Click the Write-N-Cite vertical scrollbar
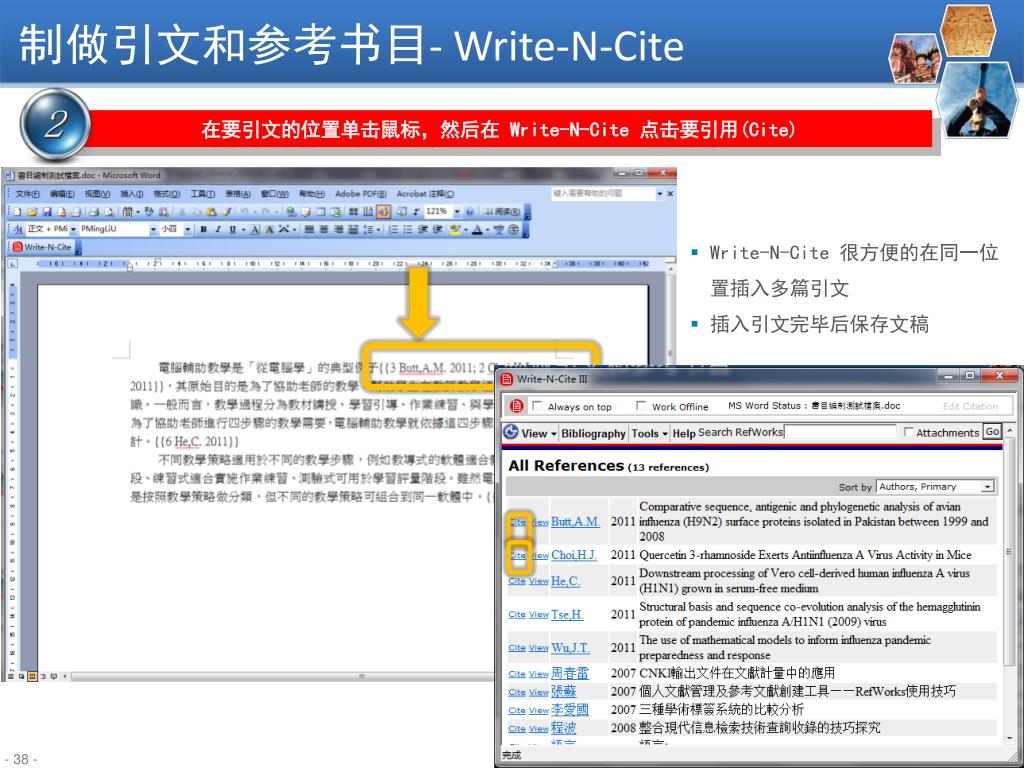The image size is (1024, 768). (x=1009, y=583)
